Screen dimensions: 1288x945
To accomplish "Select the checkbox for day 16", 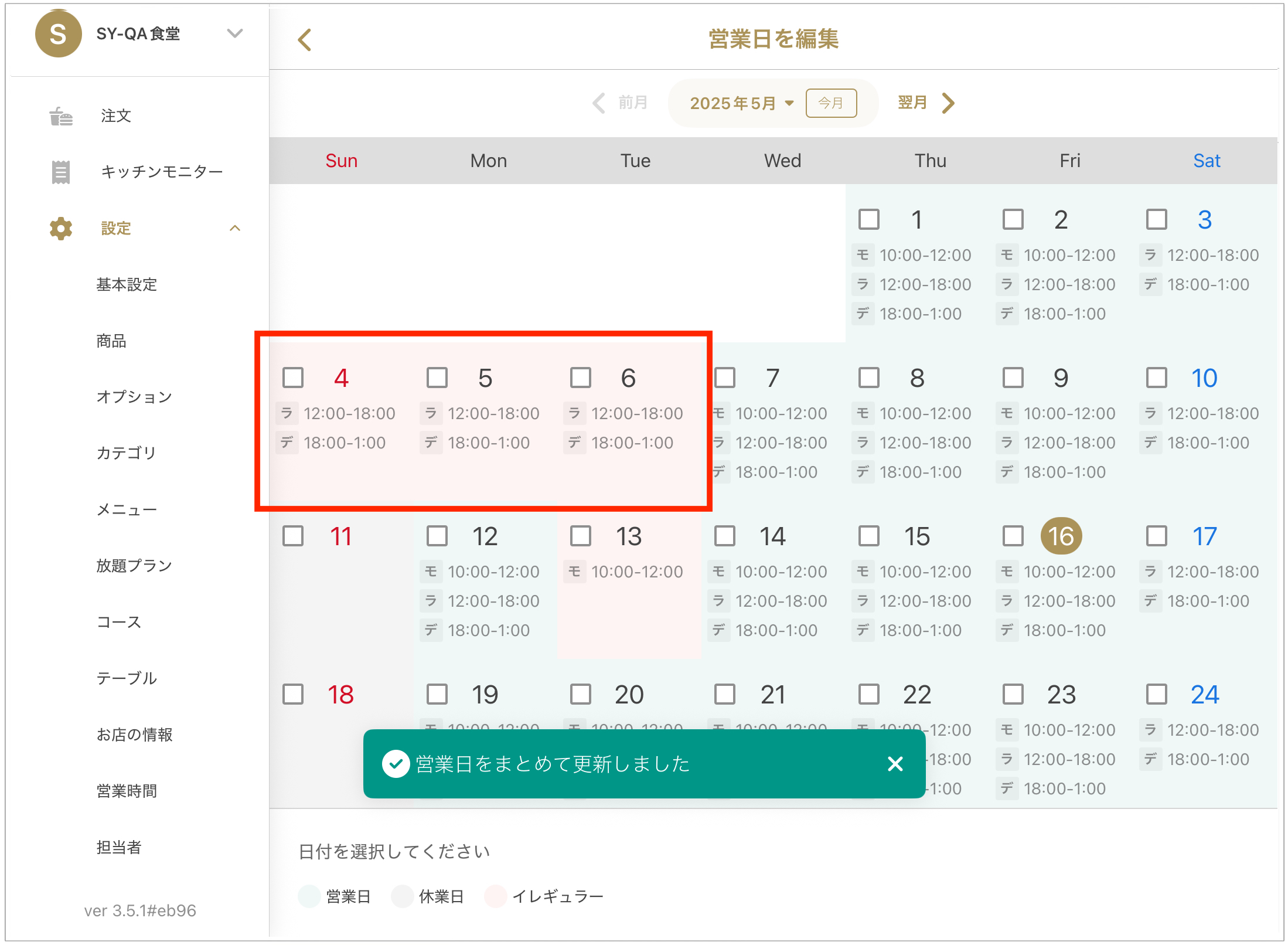I will tap(1013, 536).
